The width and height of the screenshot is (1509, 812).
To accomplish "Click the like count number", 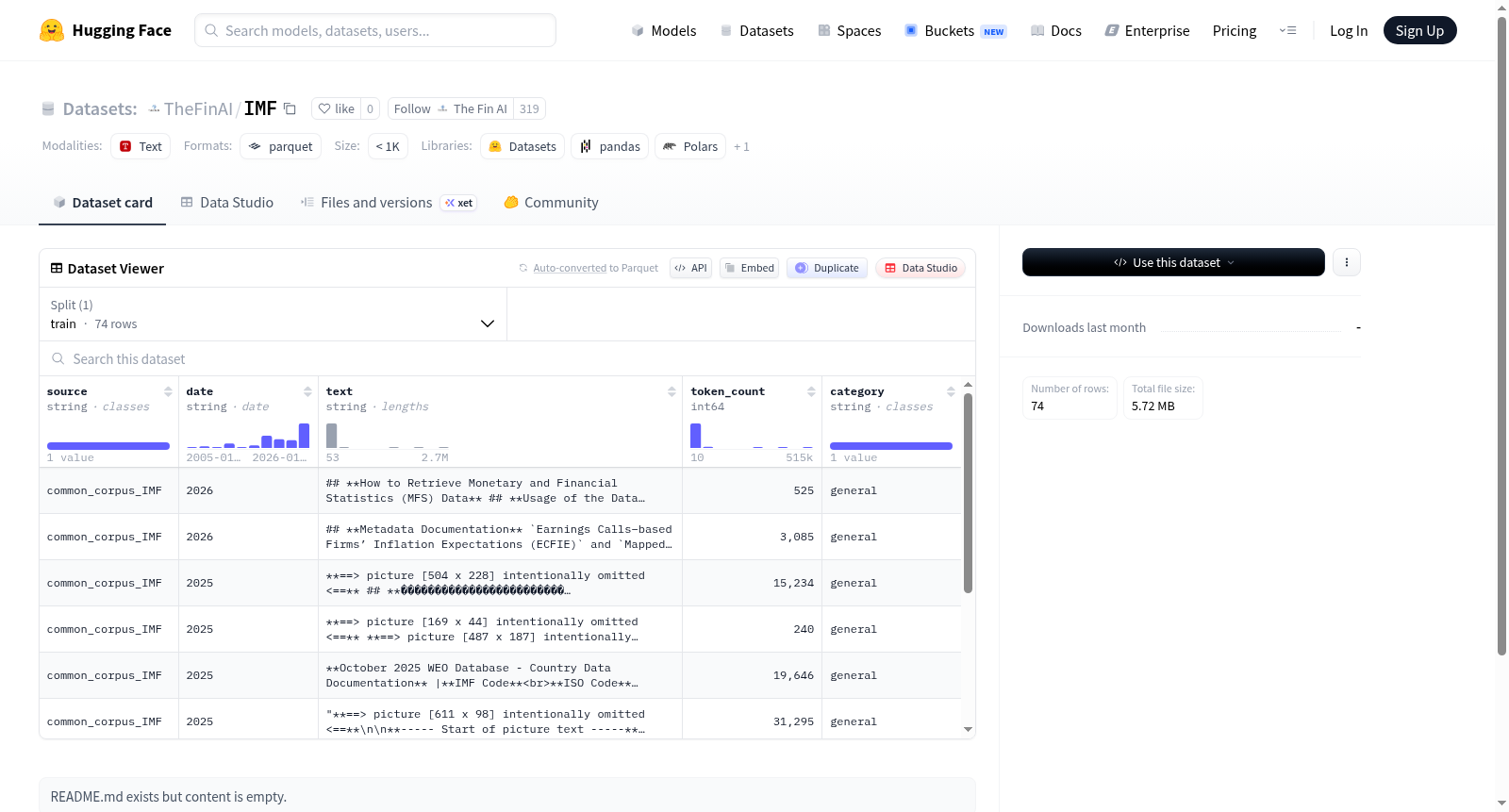I will (x=371, y=108).
